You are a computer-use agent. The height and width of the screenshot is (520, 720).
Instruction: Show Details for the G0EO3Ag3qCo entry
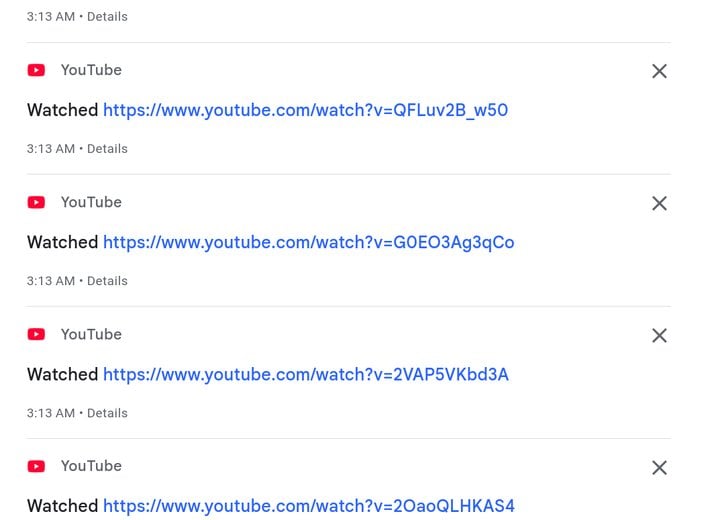point(107,281)
